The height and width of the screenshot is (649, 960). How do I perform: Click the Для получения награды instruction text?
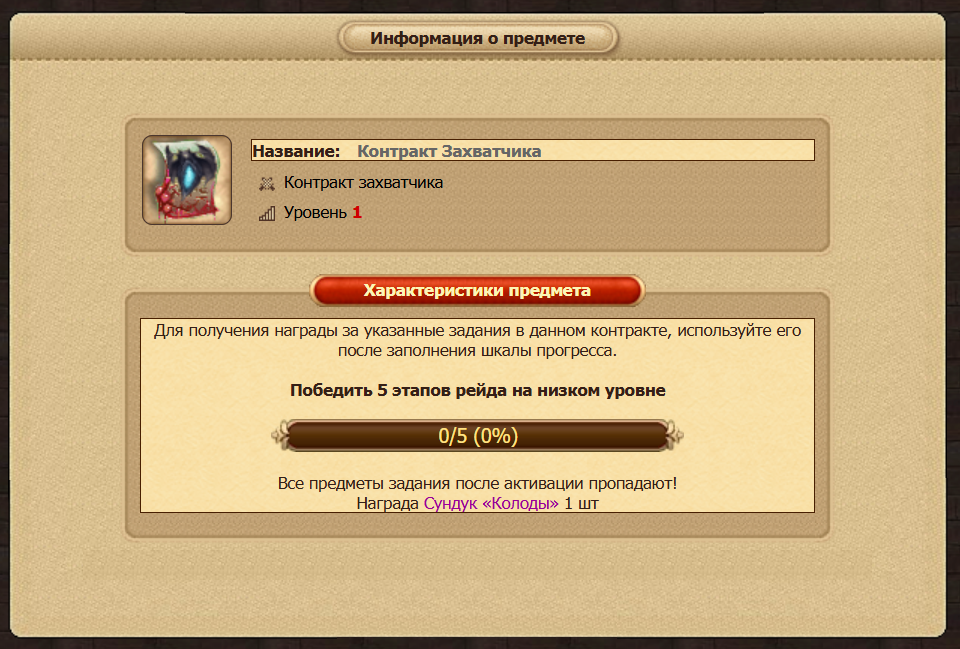click(x=478, y=340)
